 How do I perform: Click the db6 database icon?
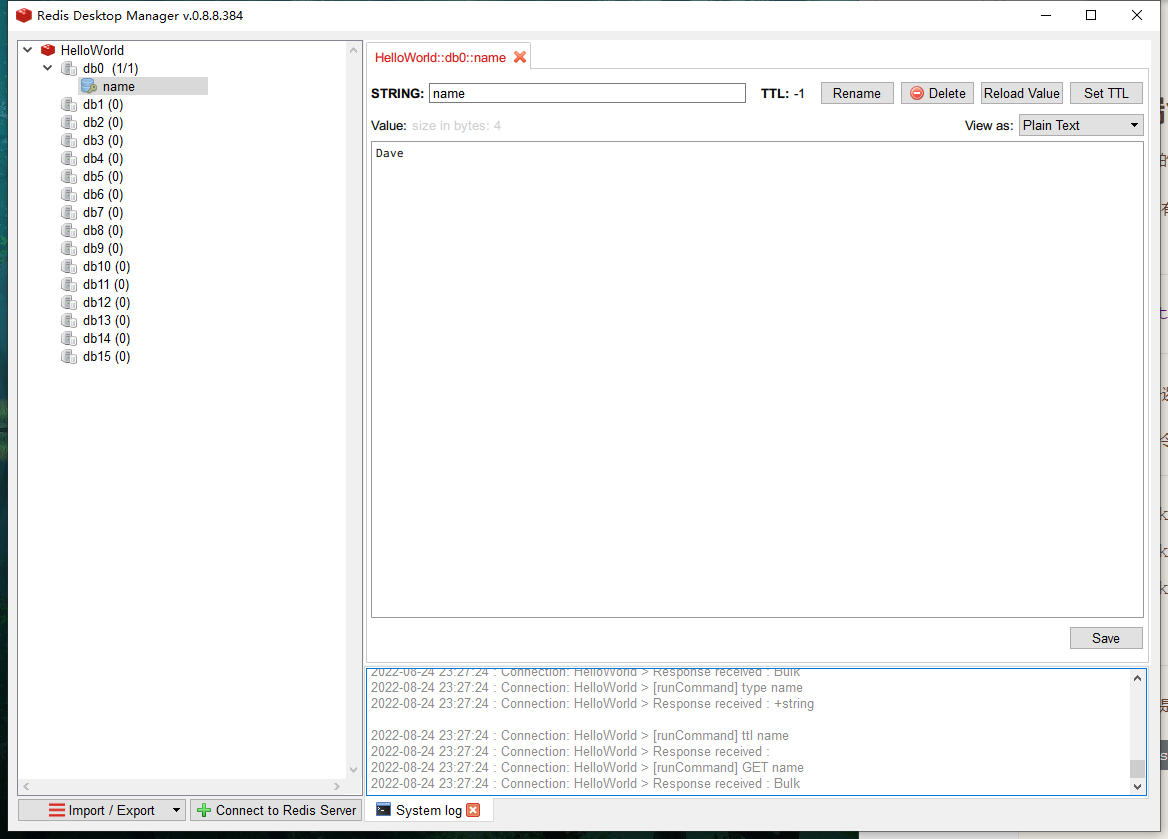[x=69, y=194]
